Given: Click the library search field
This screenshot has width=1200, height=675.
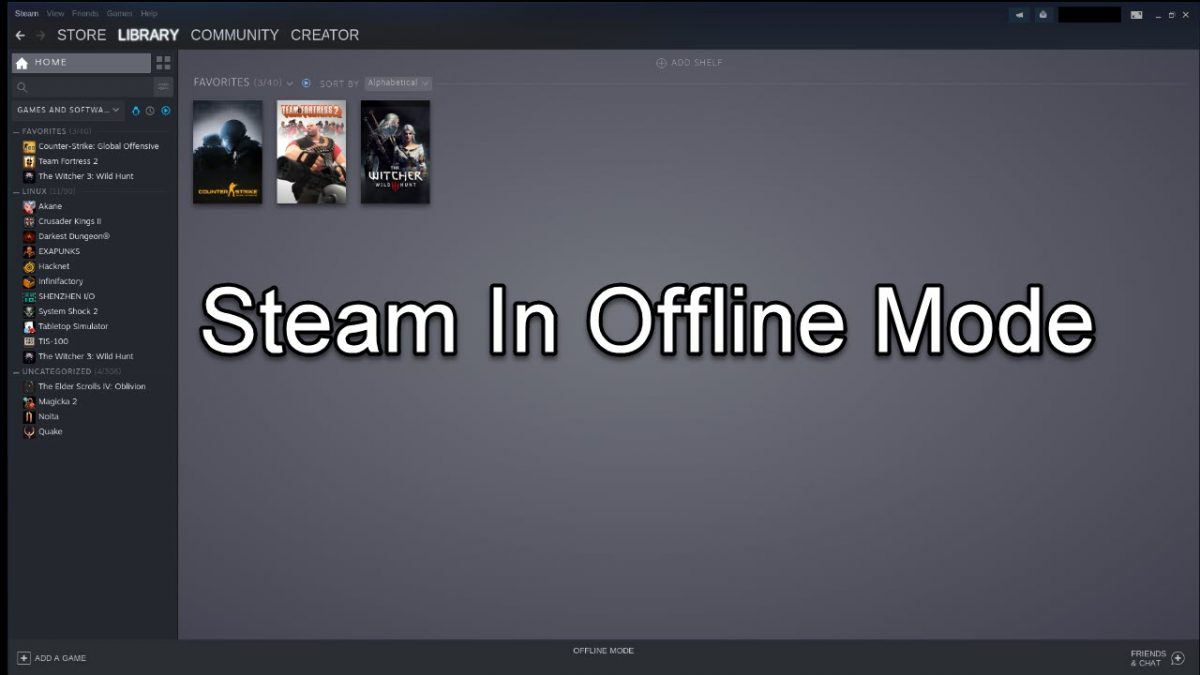Looking at the screenshot, I should click(x=81, y=87).
